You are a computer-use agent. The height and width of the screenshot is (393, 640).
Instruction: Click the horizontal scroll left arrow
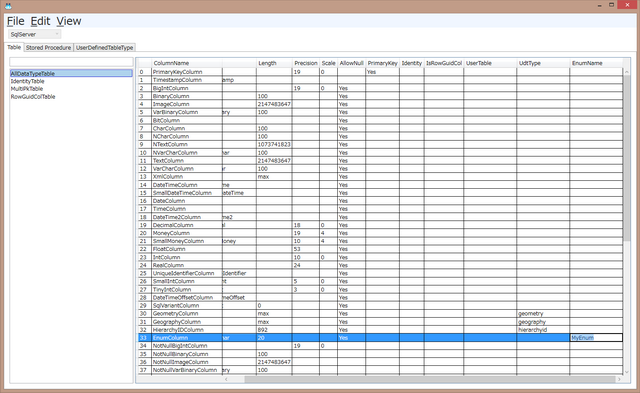coord(226,379)
